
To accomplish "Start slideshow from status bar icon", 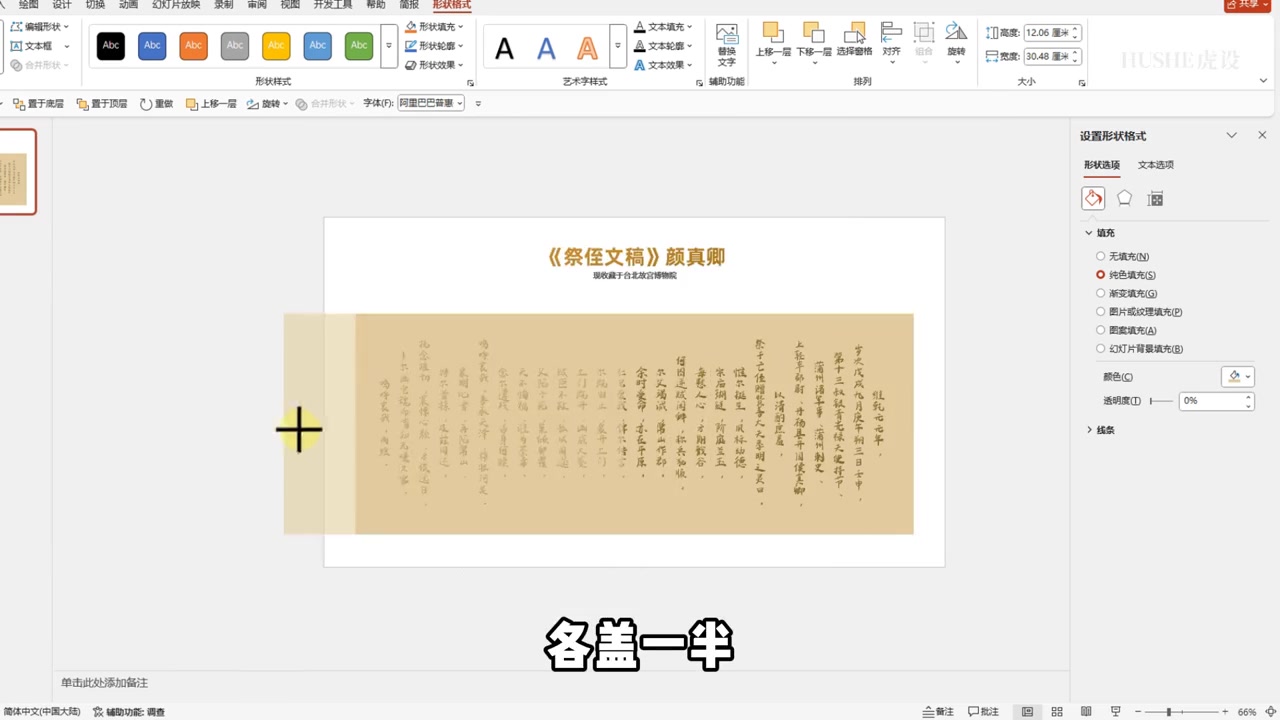I will (1116, 711).
